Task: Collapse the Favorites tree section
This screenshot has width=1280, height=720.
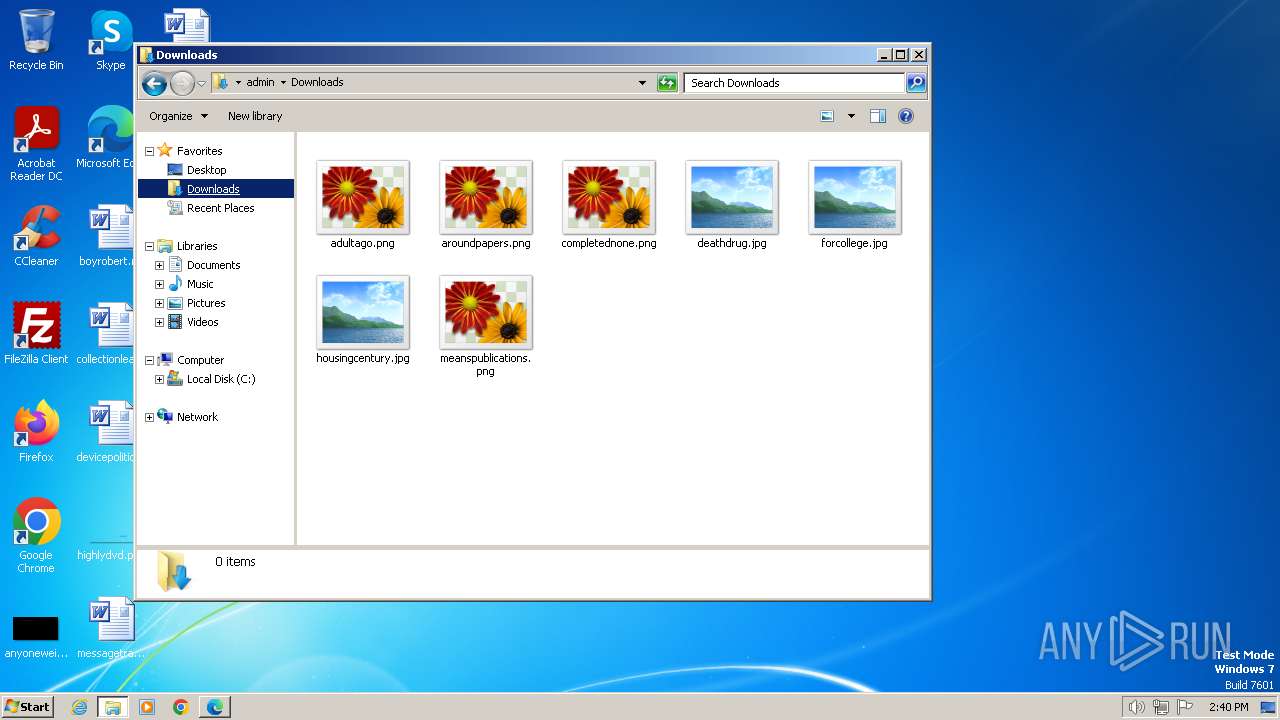Action: (149, 151)
